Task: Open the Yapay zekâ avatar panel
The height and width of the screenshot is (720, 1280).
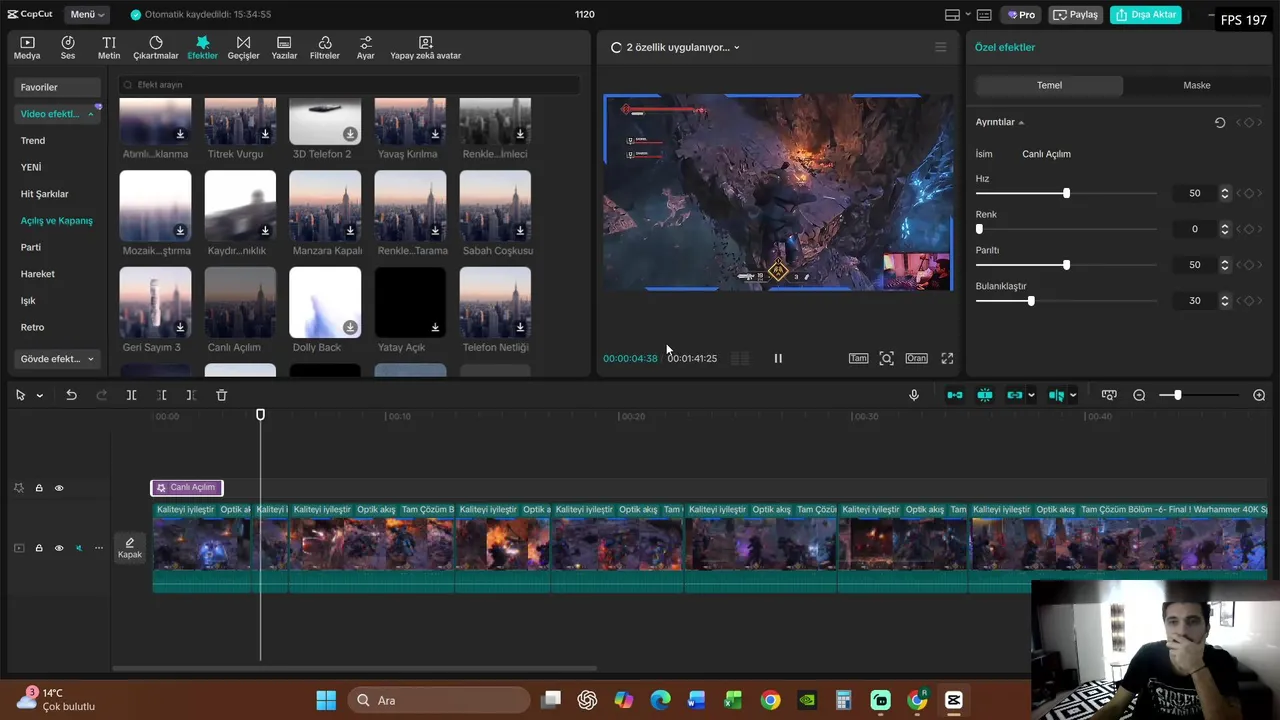Action: (x=426, y=48)
